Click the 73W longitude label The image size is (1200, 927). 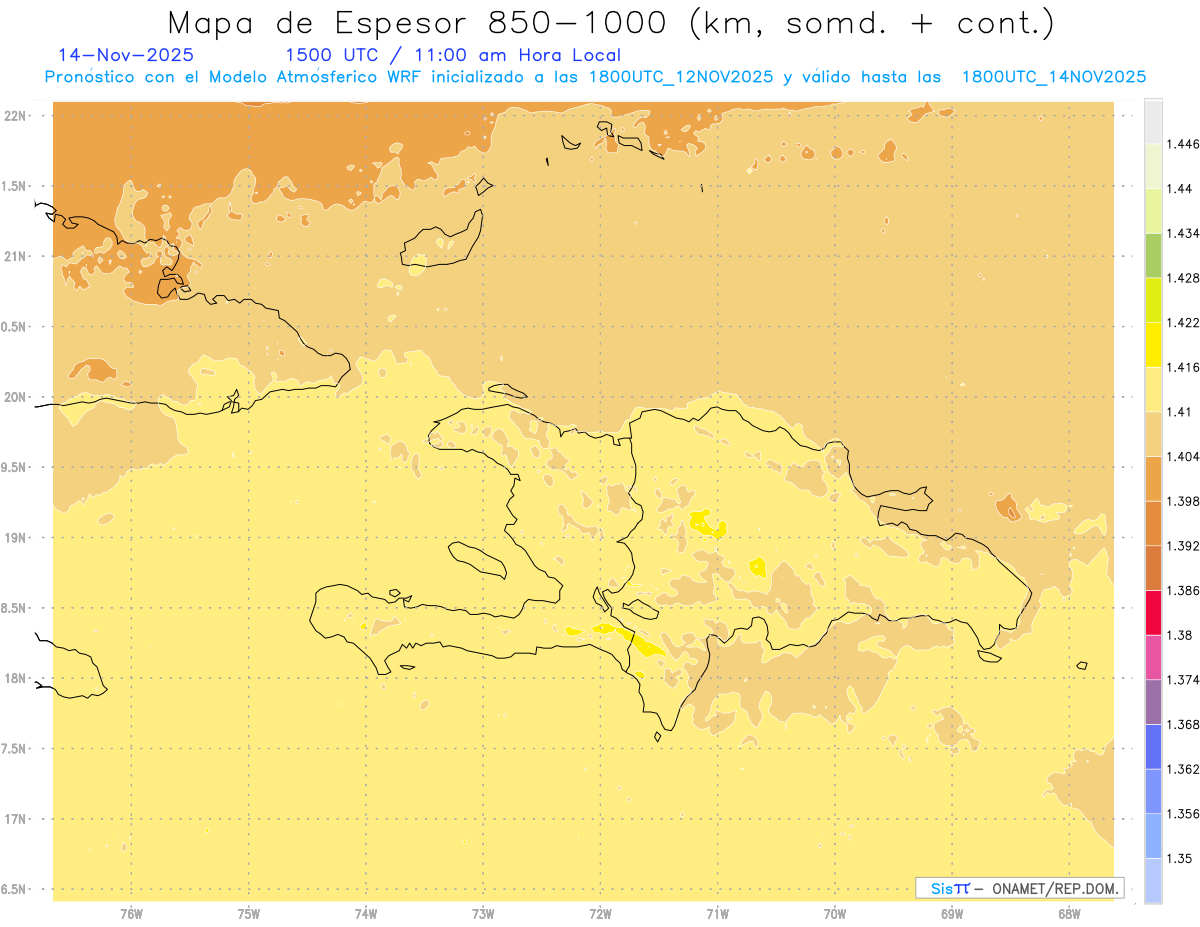(x=483, y=914)
